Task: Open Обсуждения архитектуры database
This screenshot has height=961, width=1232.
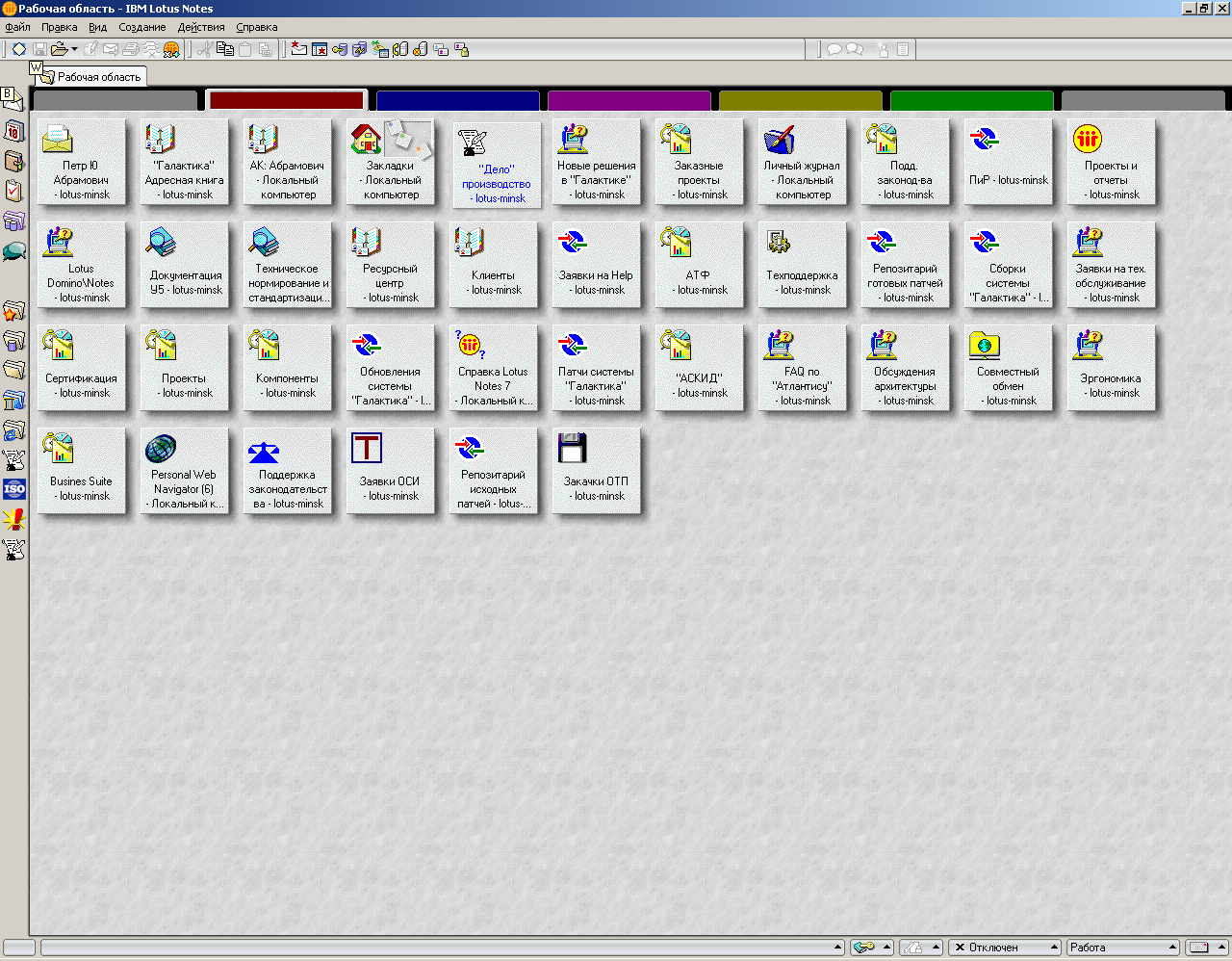Action: [906, 368]
